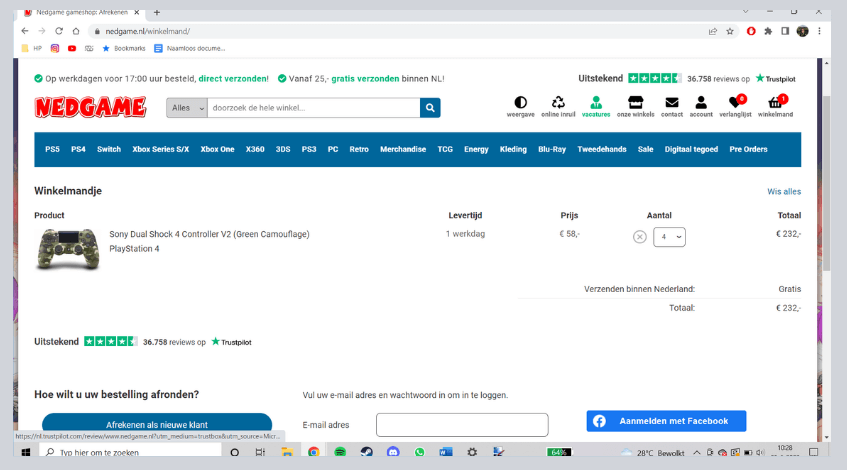This screenshot has height=470, width=847.
Task: Select PS5 in the navigation bar
Action: point(52,149)
